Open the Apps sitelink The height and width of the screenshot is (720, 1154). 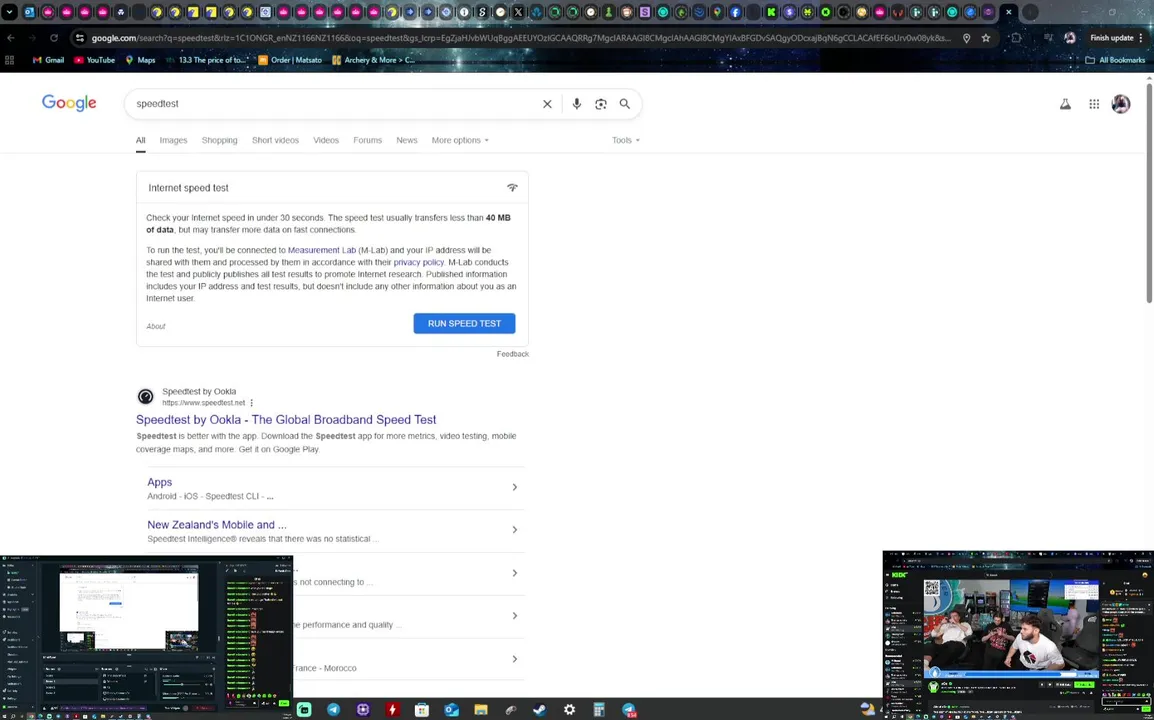pos(160,482)
